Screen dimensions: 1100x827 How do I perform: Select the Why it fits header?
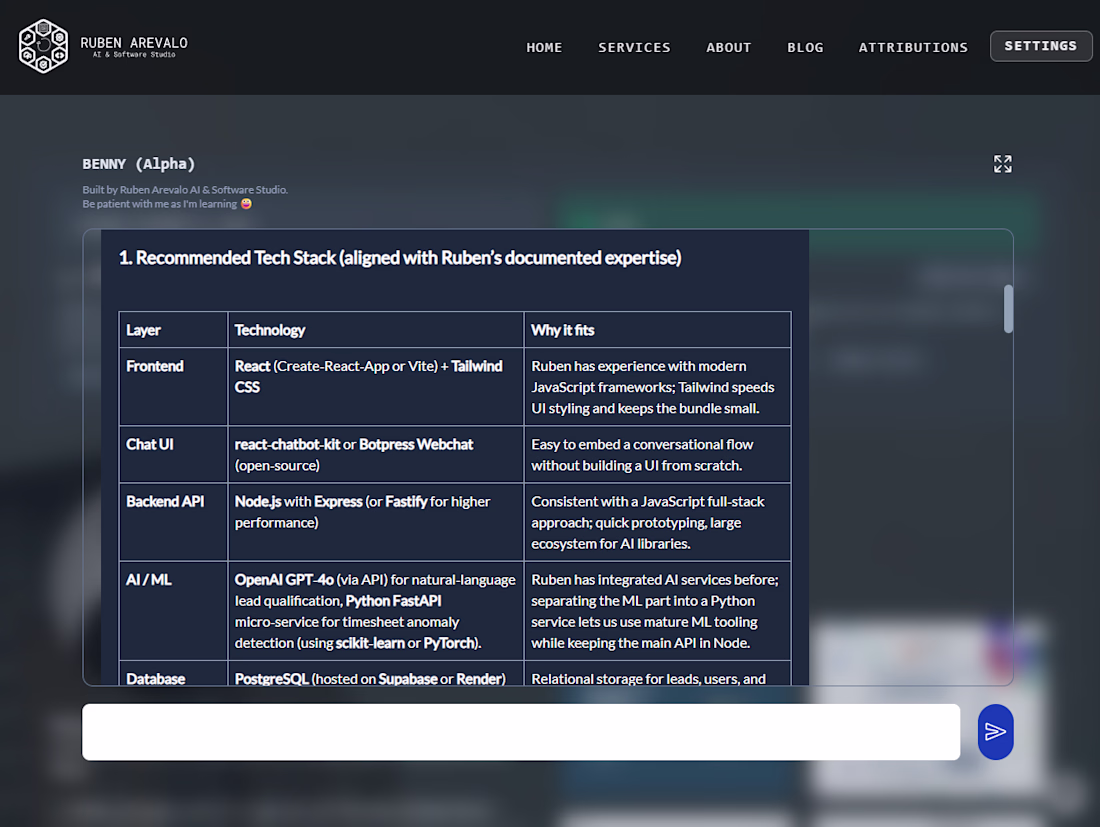point(657,330)
